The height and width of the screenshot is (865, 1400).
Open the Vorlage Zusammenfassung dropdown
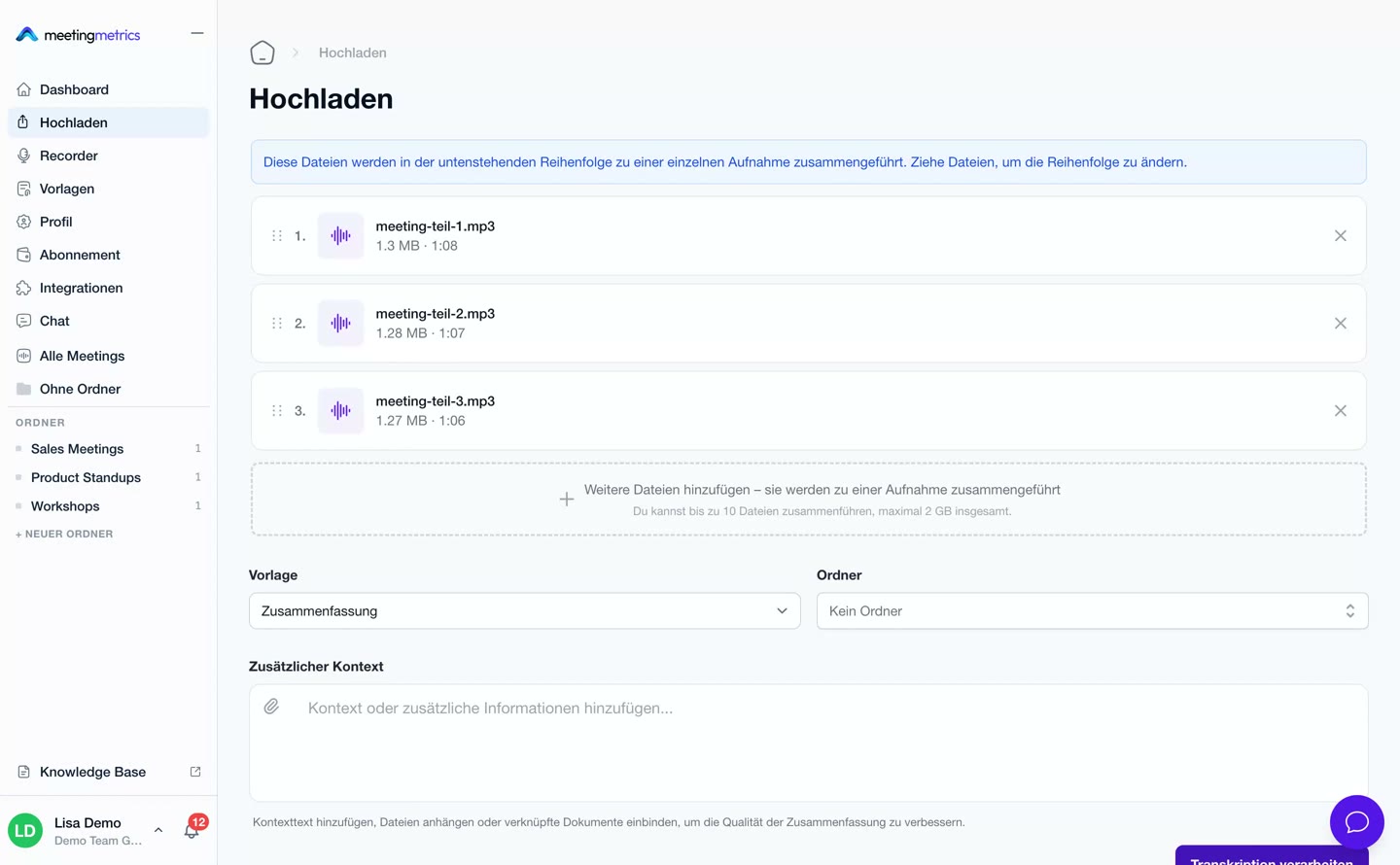tap(525, 611)
